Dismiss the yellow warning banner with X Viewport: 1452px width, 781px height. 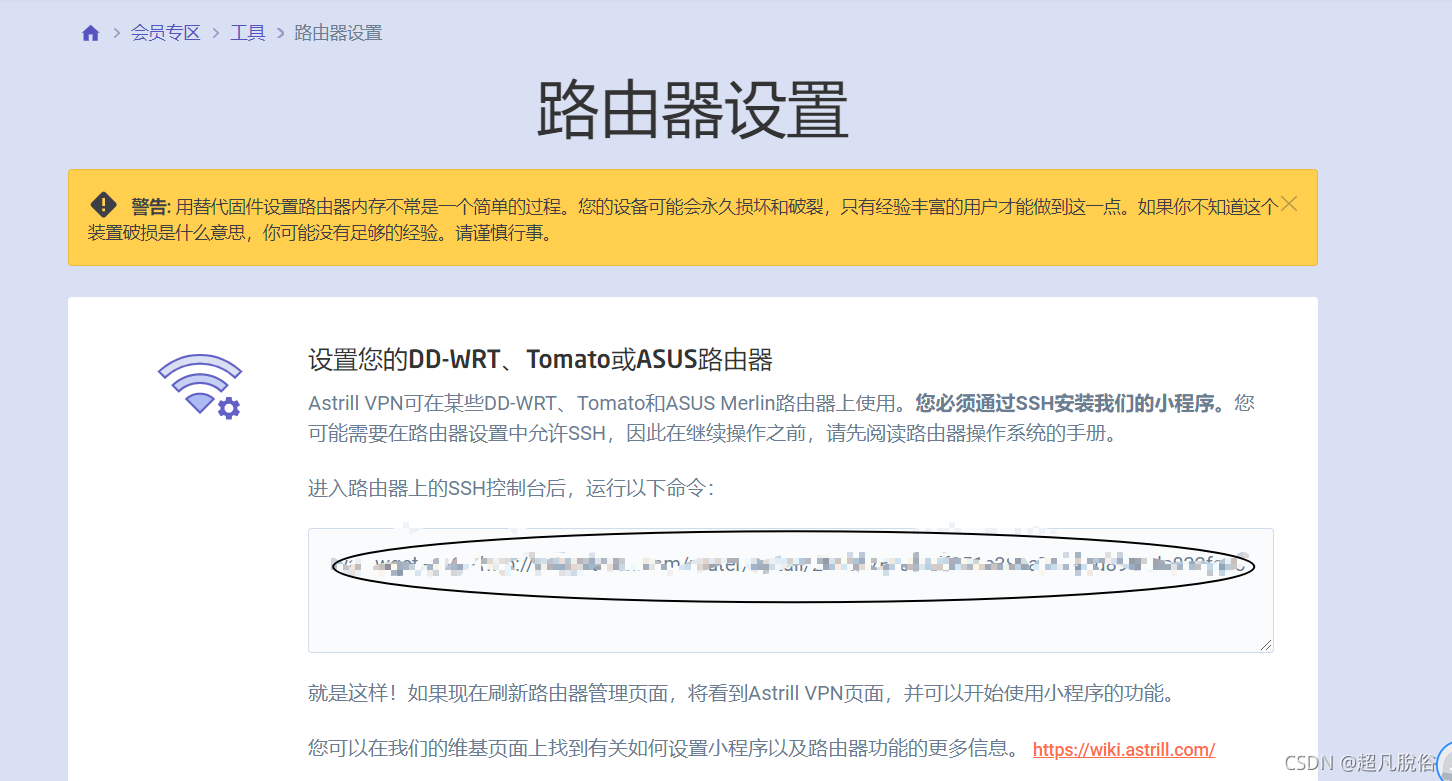coord(1289,204)
